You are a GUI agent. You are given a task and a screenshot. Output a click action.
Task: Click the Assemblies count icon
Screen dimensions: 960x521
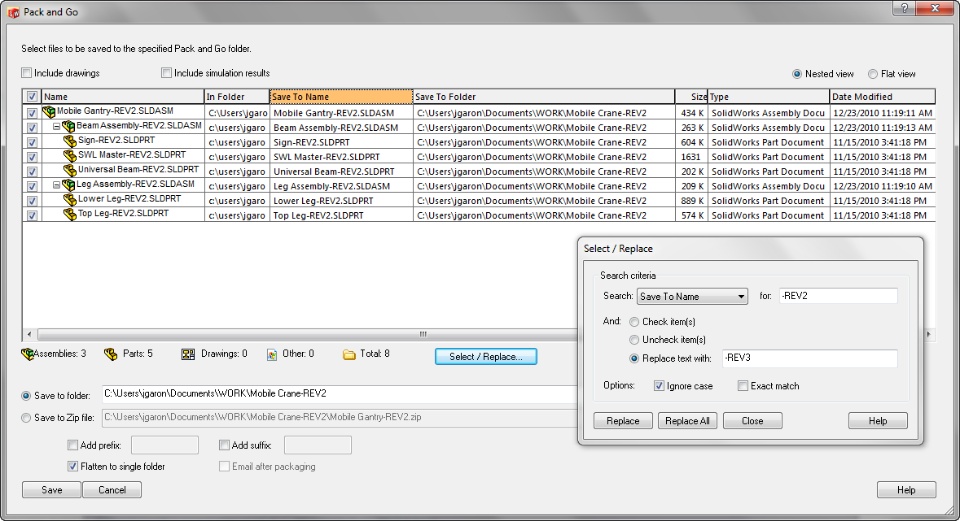(27, 354)
